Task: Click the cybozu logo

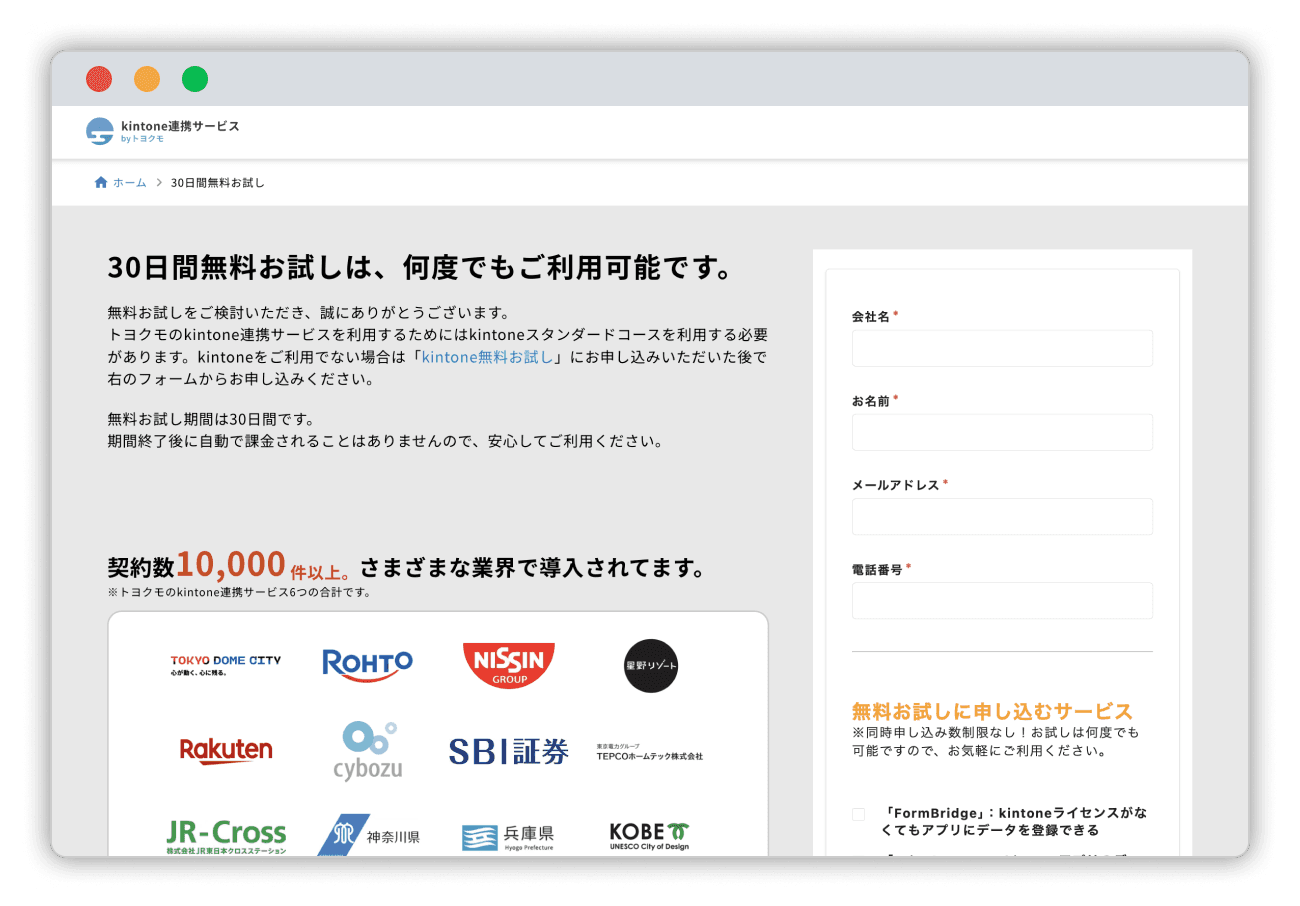Action: click(367, 750)
